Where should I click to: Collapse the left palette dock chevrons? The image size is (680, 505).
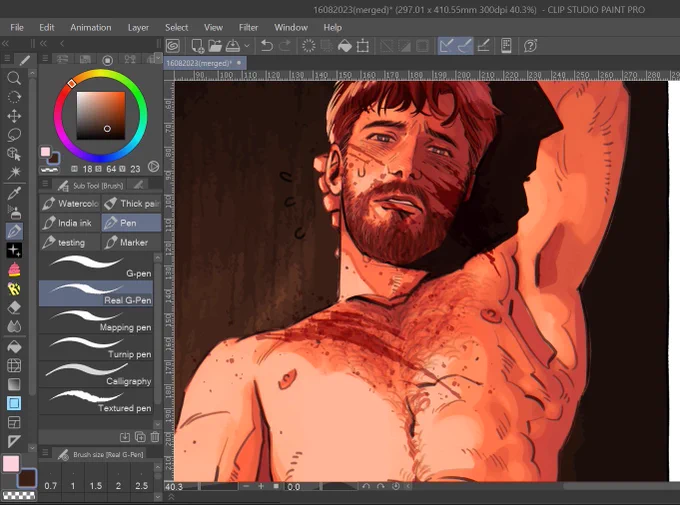point(5,43)
